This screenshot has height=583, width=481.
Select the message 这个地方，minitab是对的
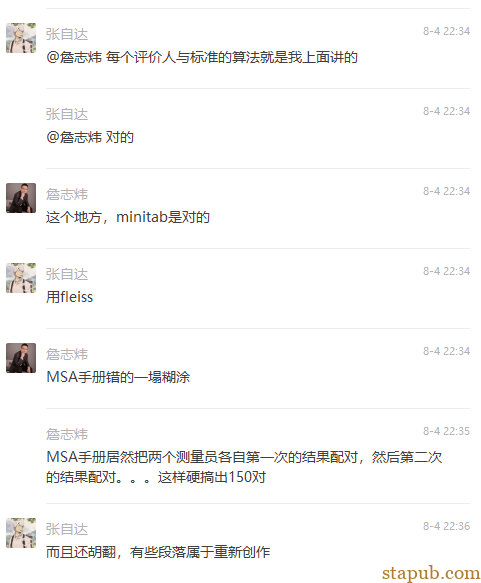tap(128, 217)
